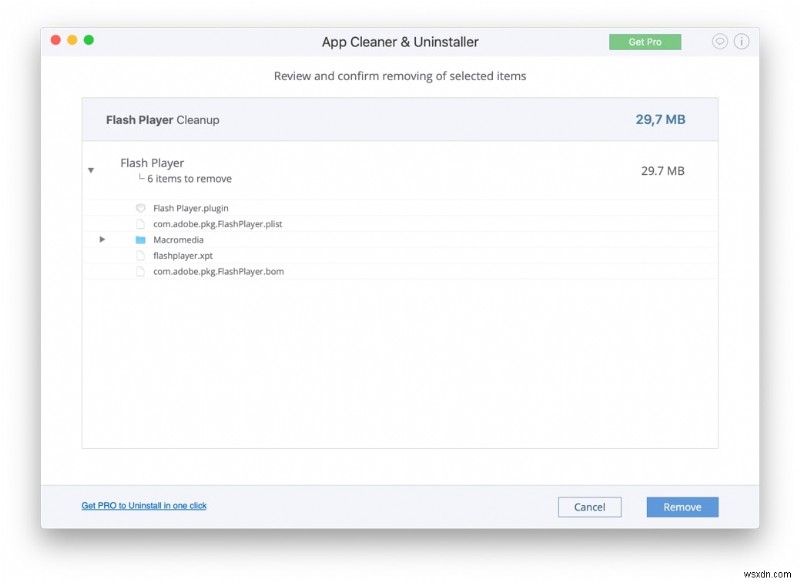
Task: Click the Macromedia blue folder icon
Action: point(139,240)
